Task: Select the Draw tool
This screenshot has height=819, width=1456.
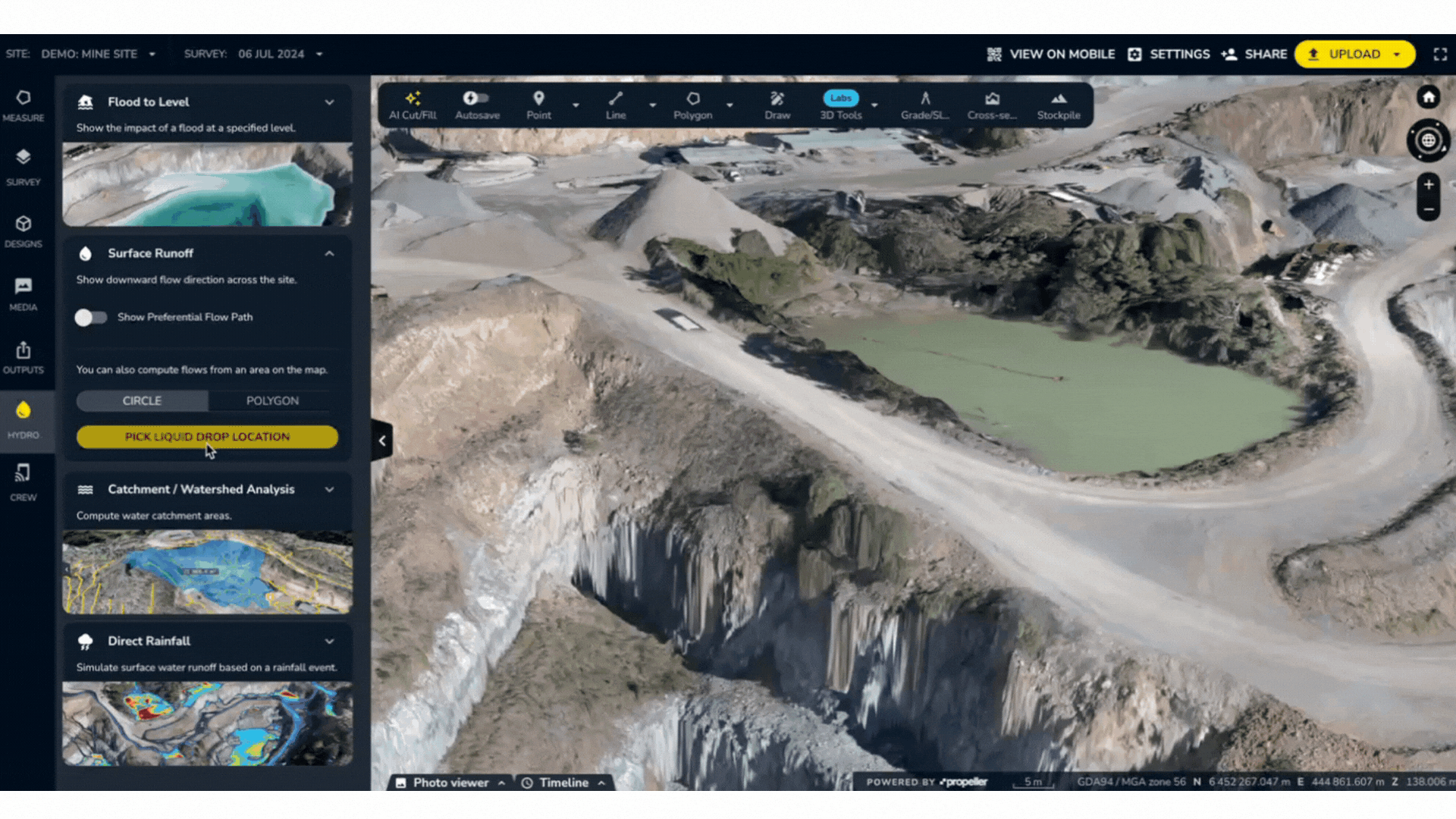Action: click(777, 105)
